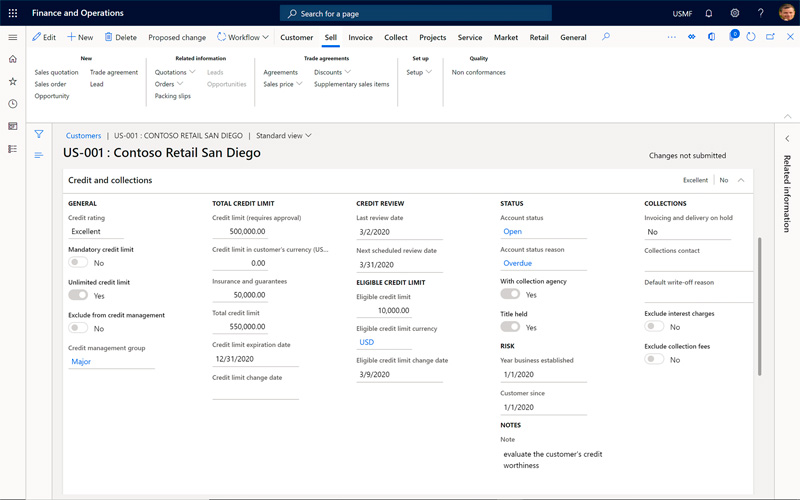
Task: Click the Search for a page box
Action: (416, 13)
